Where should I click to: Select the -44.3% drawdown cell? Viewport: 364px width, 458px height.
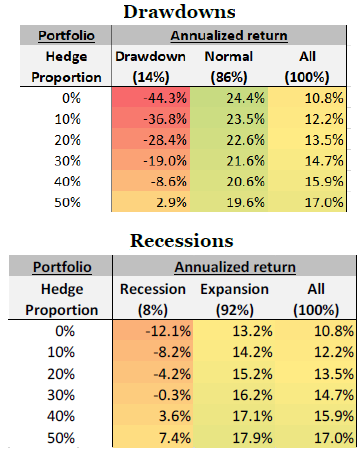click(151, 98)
